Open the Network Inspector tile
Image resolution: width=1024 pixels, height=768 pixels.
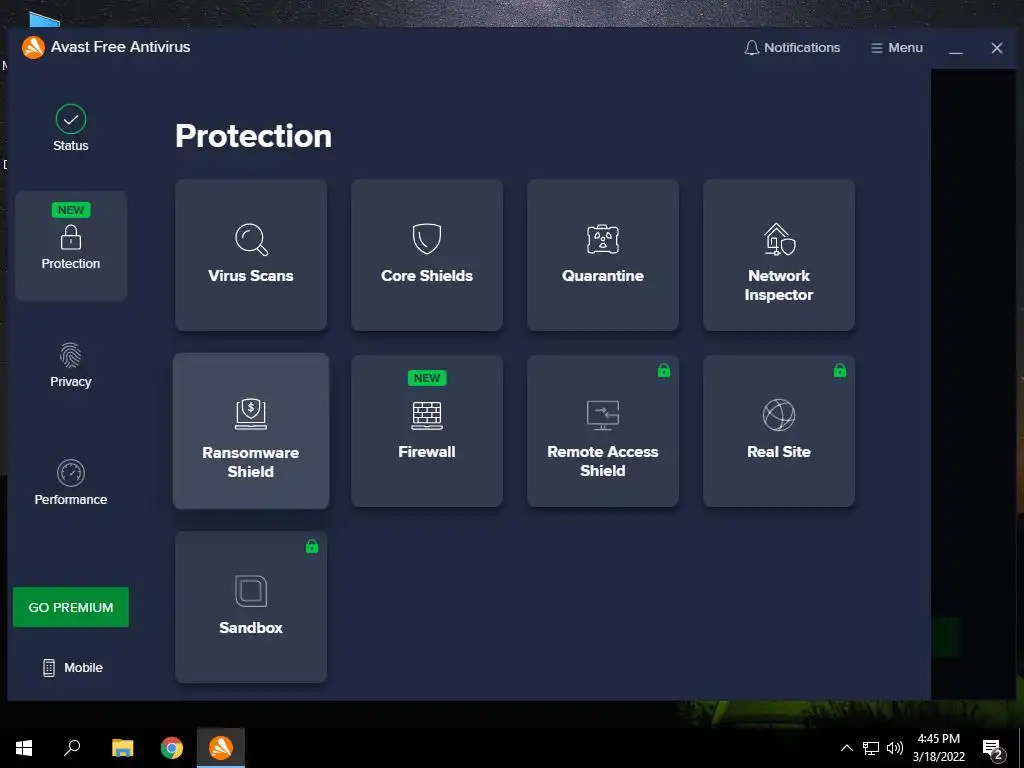coord(778,255)
